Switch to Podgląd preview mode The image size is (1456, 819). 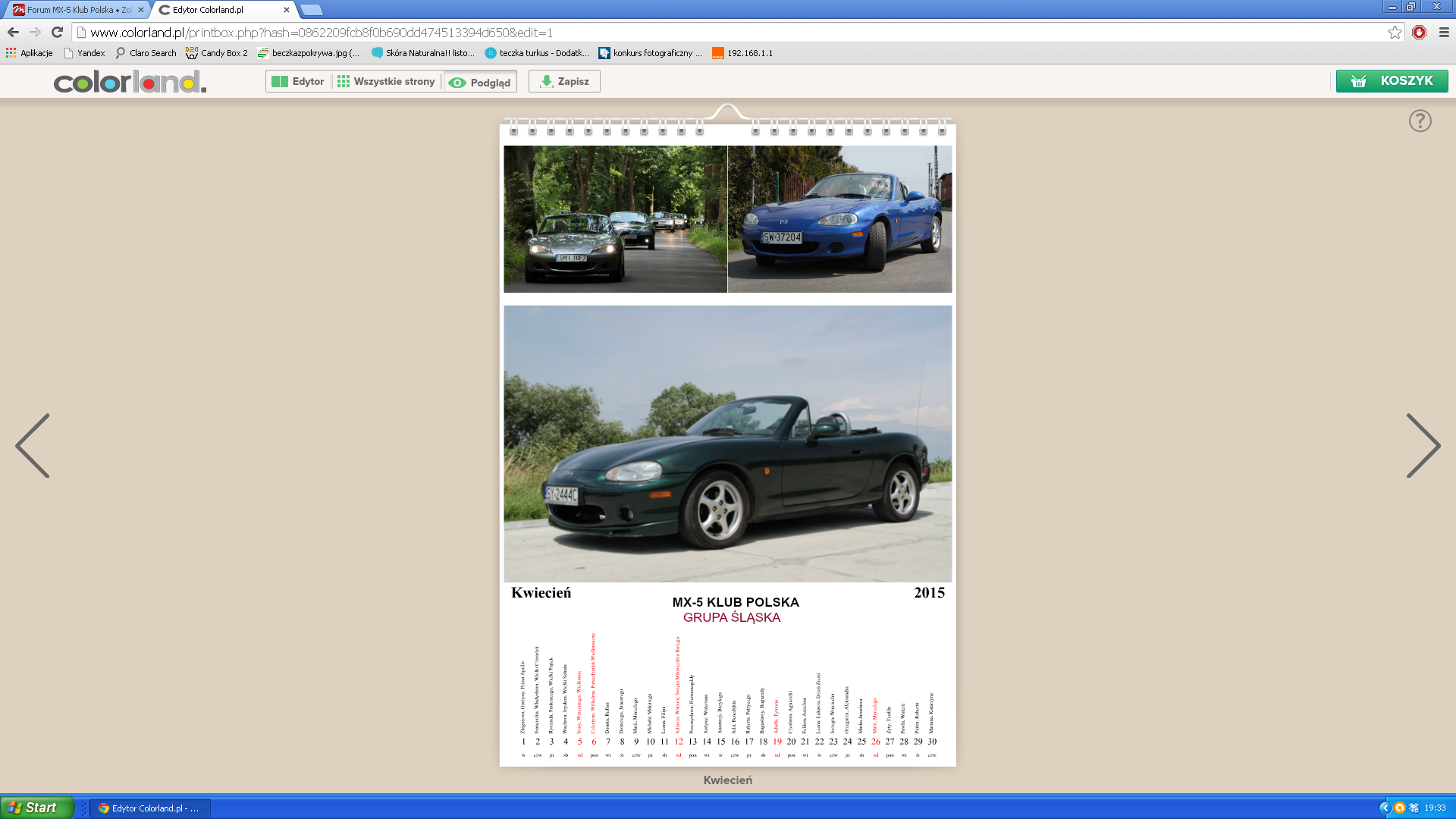coord(480,82)
